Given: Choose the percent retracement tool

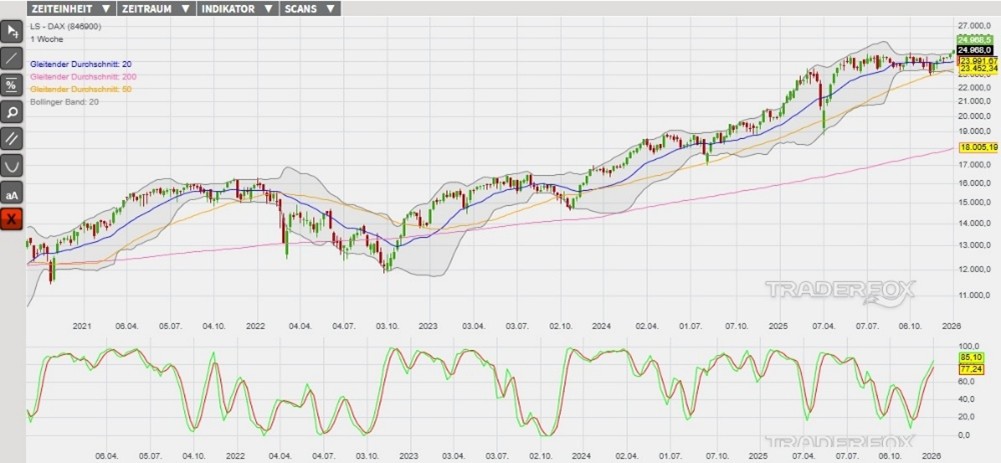Looking at the screenshot, I should 11,85.
